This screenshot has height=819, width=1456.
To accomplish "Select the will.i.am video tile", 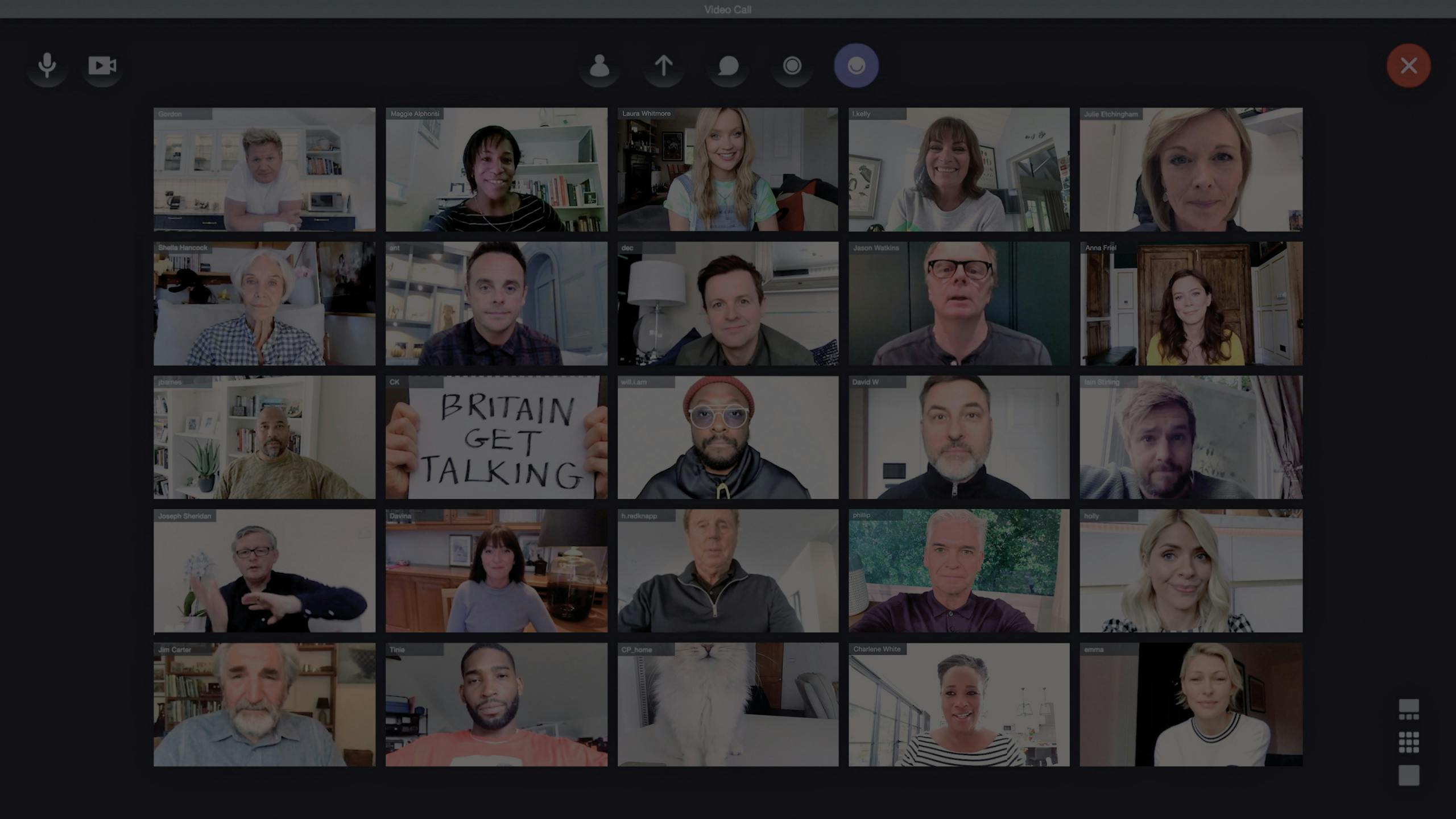I will [x=727, y=437].
